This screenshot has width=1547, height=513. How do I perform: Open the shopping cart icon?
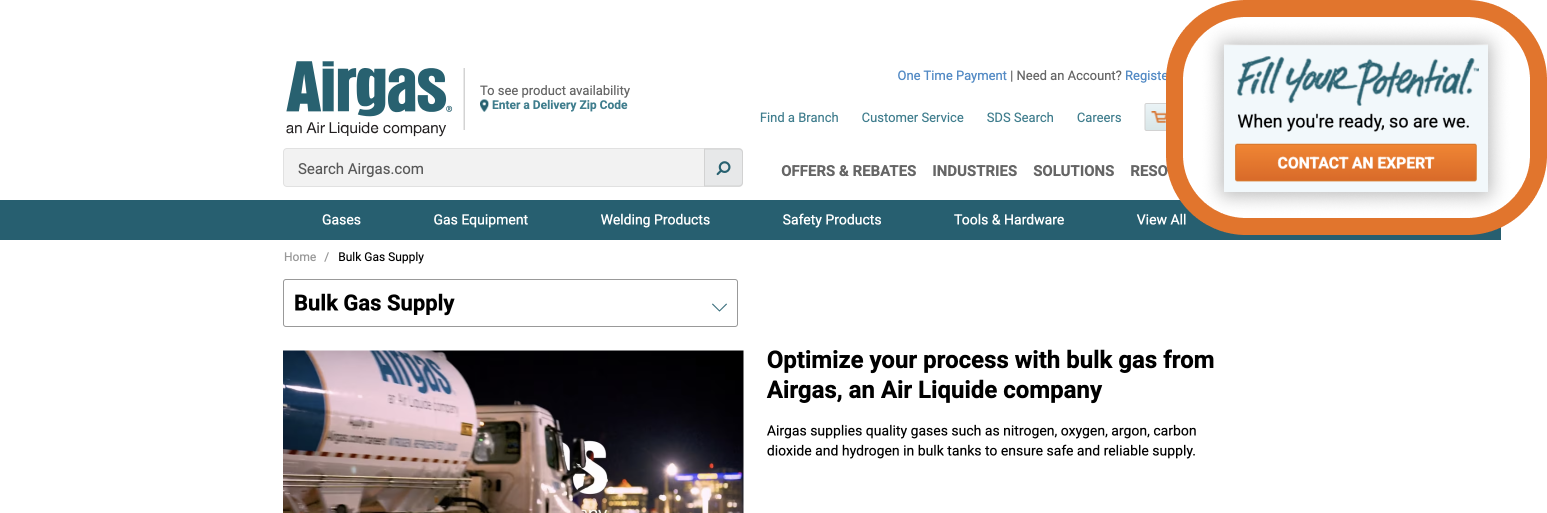[1158, 118]
